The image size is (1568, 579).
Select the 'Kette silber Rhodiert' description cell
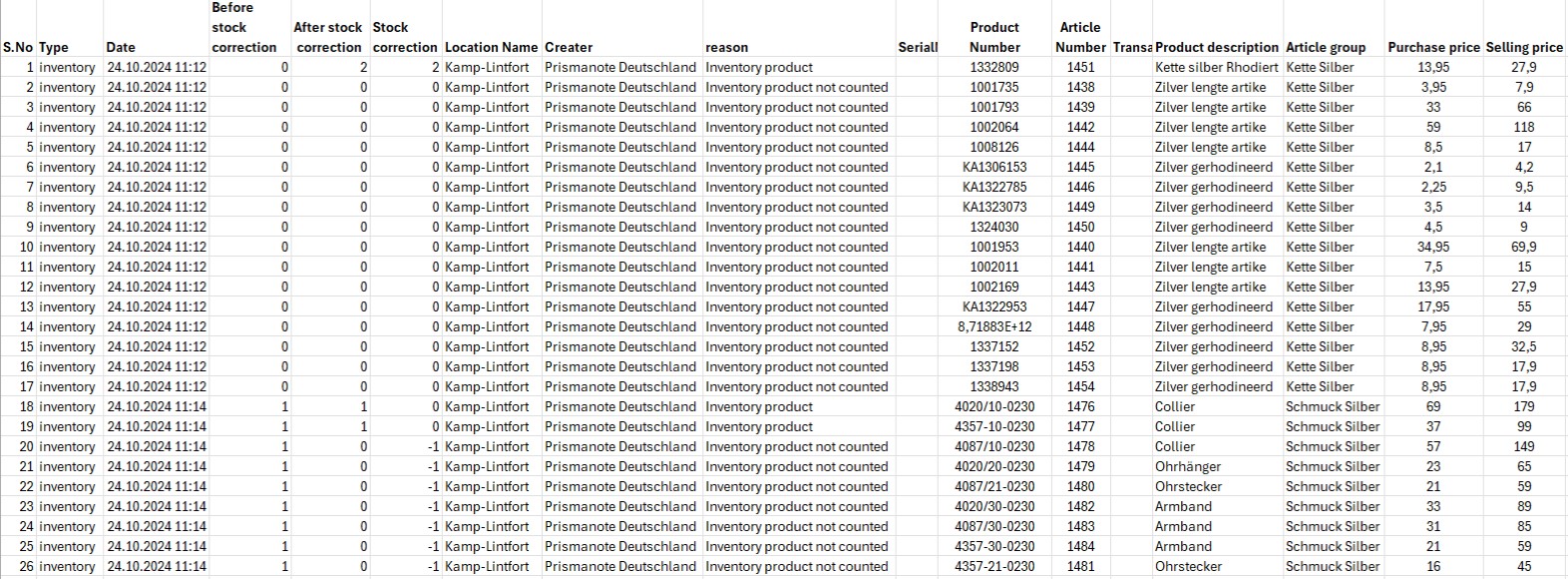pos(1215,67)
